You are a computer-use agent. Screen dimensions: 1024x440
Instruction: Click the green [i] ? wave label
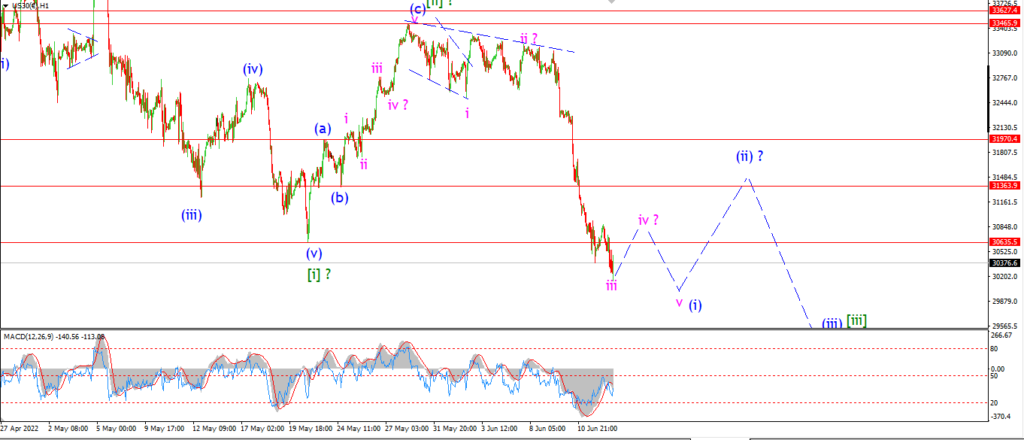pyautogui.click(x=318, y=274)
